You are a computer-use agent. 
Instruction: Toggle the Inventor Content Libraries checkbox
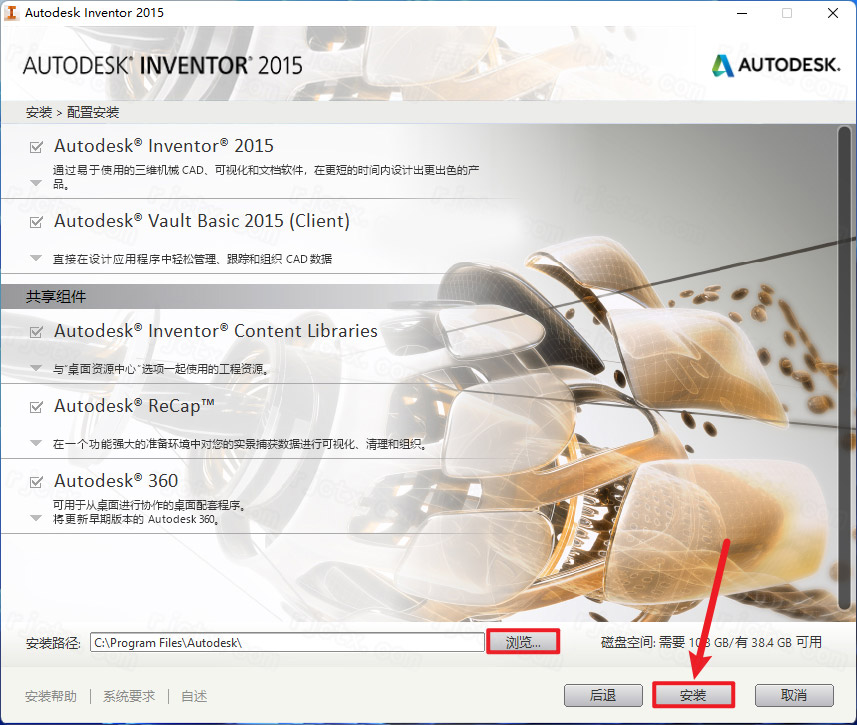pos(36,332)
